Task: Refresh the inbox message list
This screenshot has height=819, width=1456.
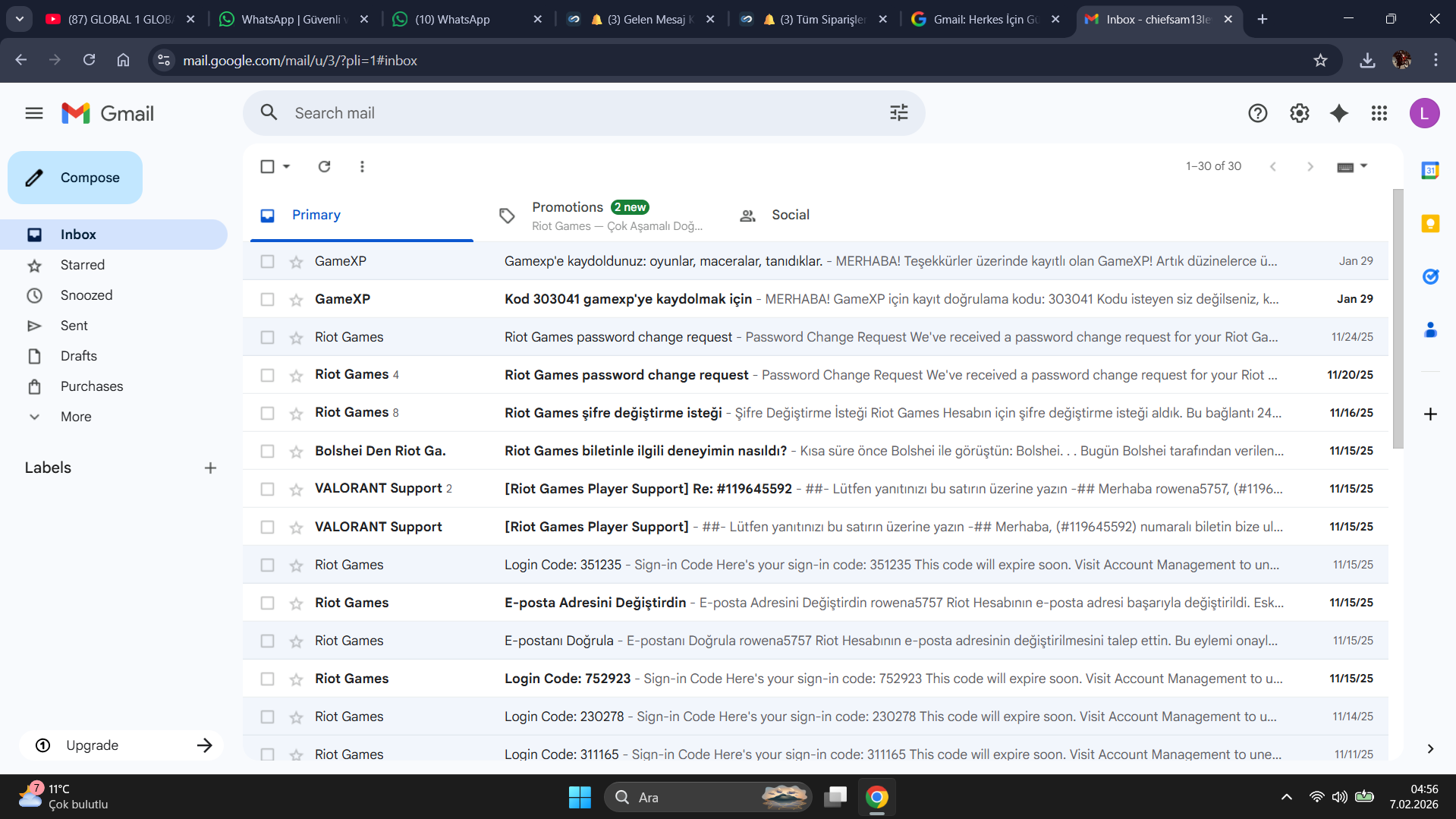Action: pos(324,166)
